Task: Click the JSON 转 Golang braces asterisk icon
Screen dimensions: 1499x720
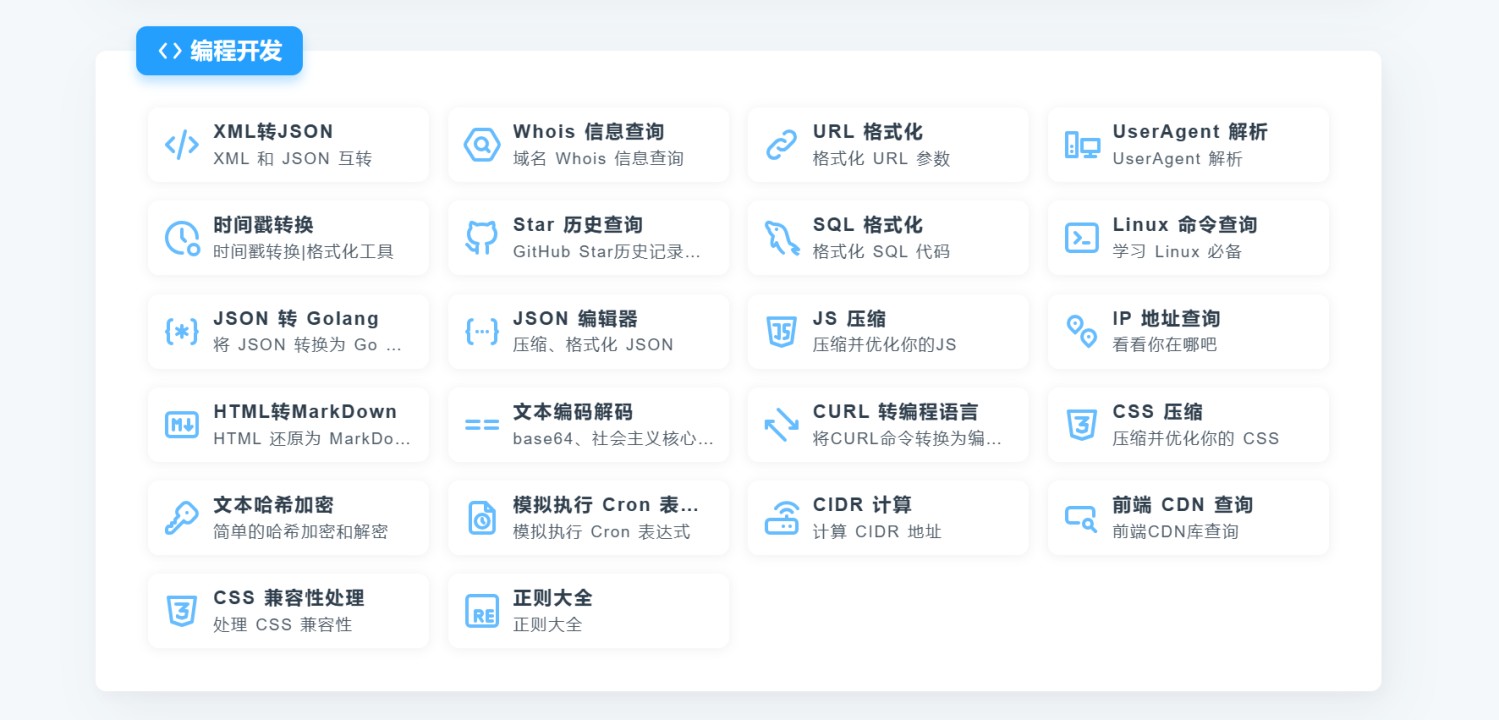Action: [x=182, y=331]
